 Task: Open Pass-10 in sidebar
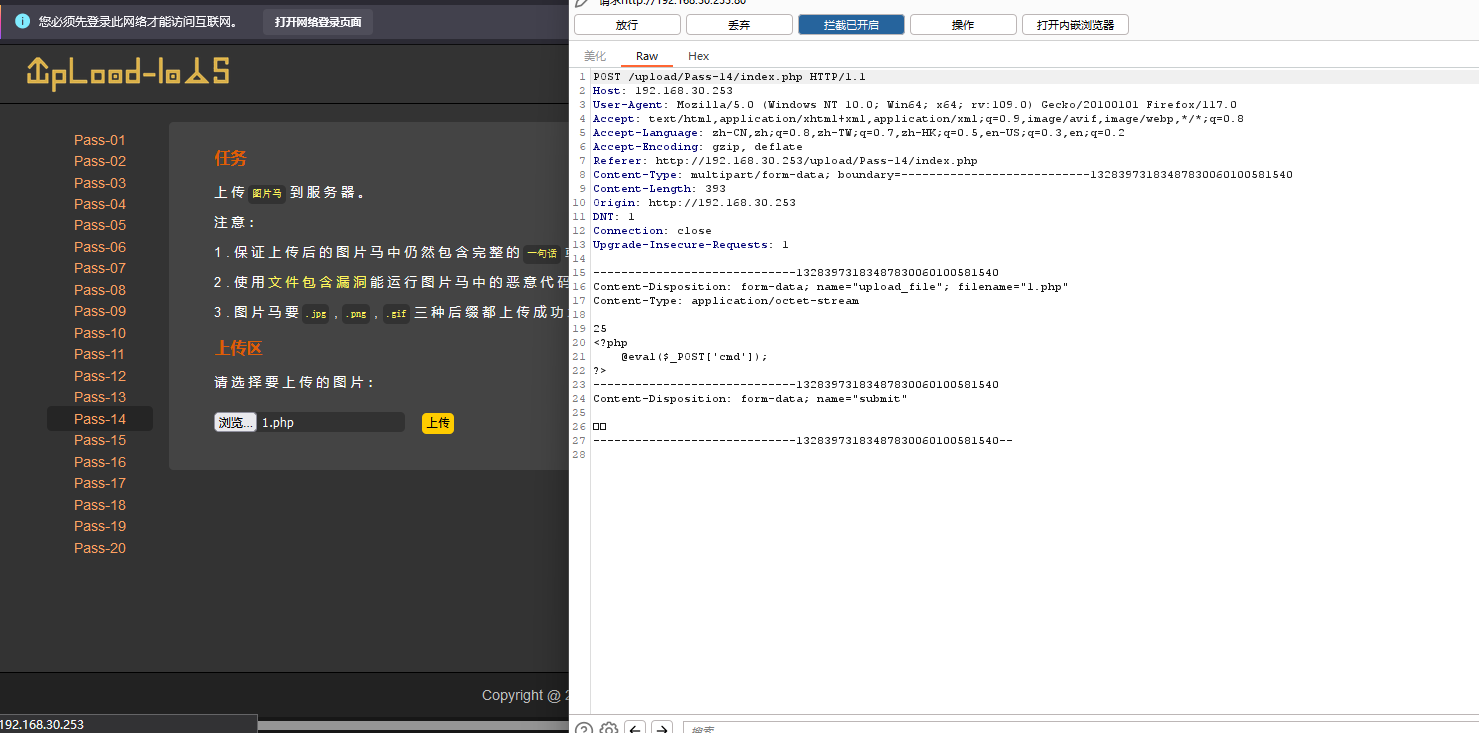click(100, 333)
